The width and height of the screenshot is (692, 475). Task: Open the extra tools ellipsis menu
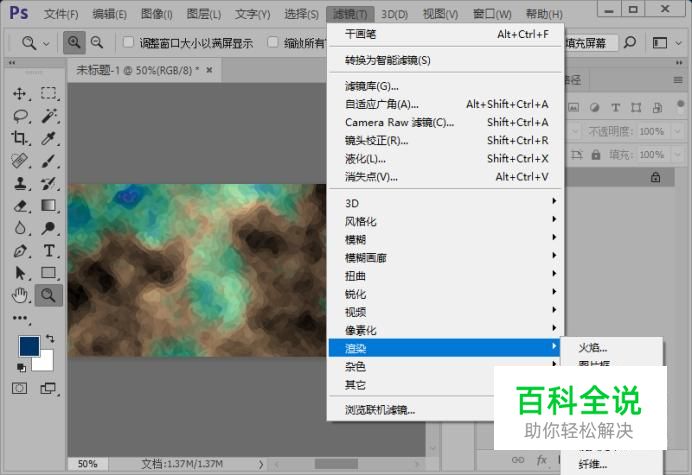[20, 318]
